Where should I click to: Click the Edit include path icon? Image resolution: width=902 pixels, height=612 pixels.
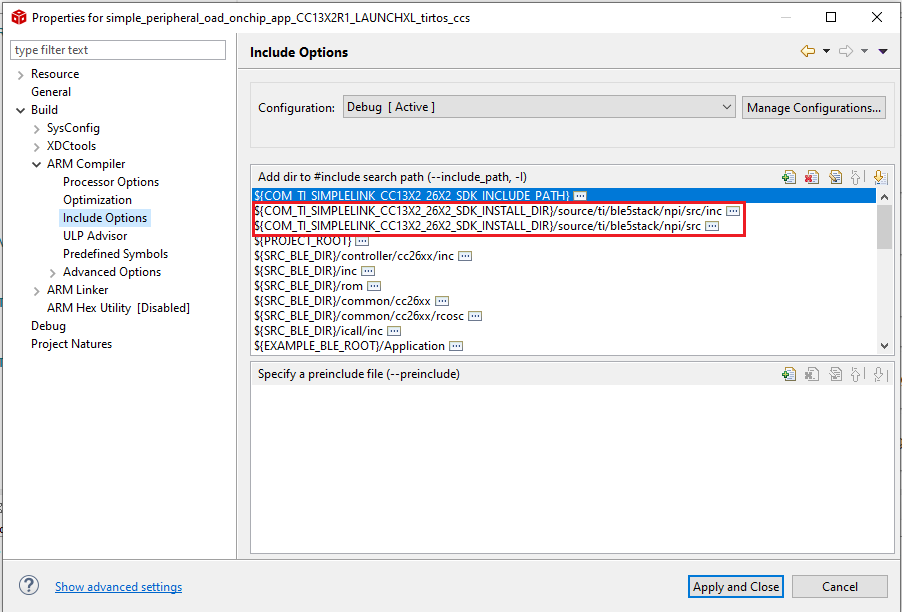[x=835, y=177]
